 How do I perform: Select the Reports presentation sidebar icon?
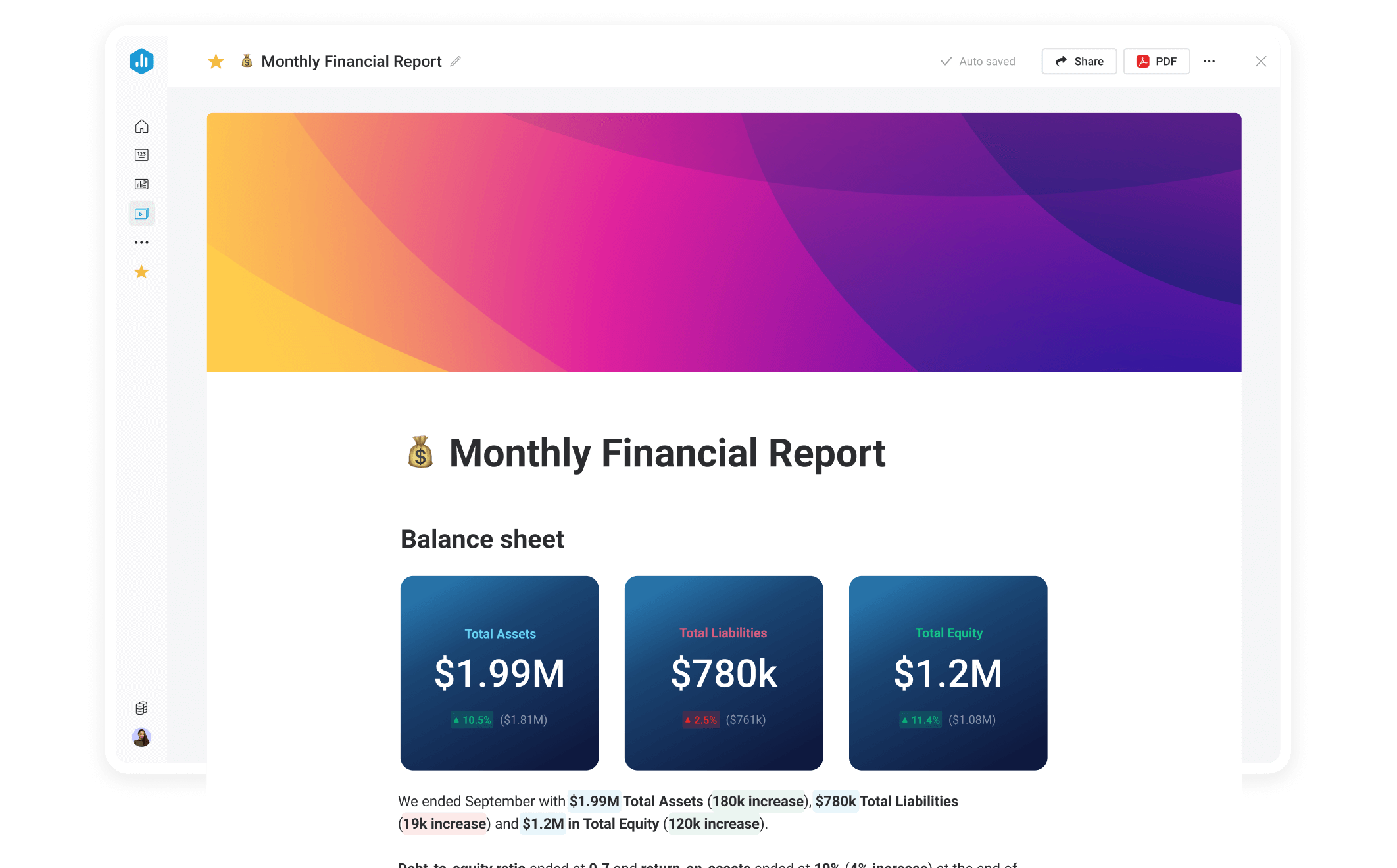[x=141, y=214]
